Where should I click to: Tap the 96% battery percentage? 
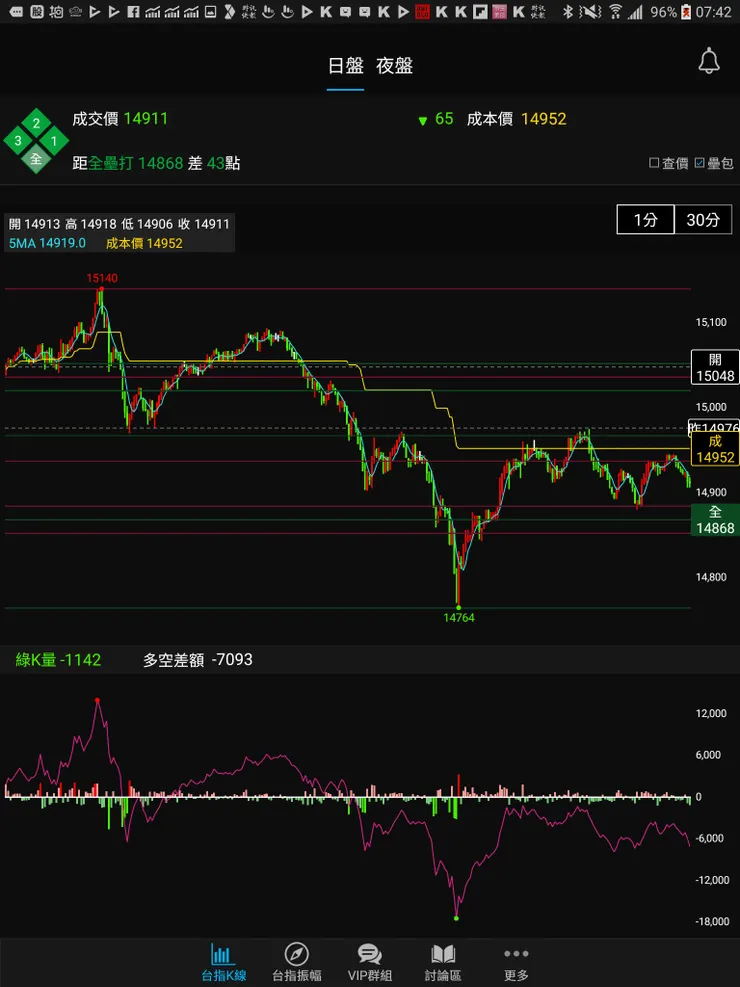[x=663, y=12]
